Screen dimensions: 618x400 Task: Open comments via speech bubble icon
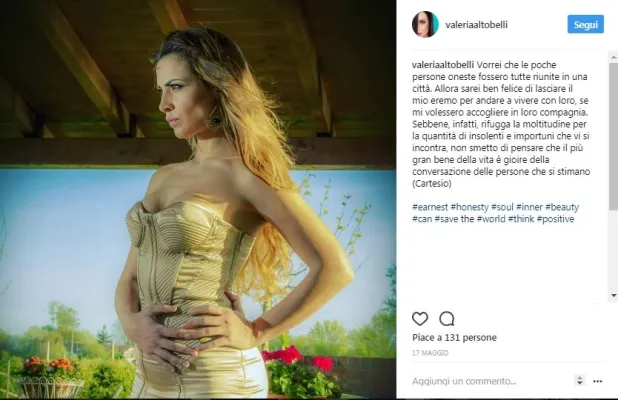point(447,318)
